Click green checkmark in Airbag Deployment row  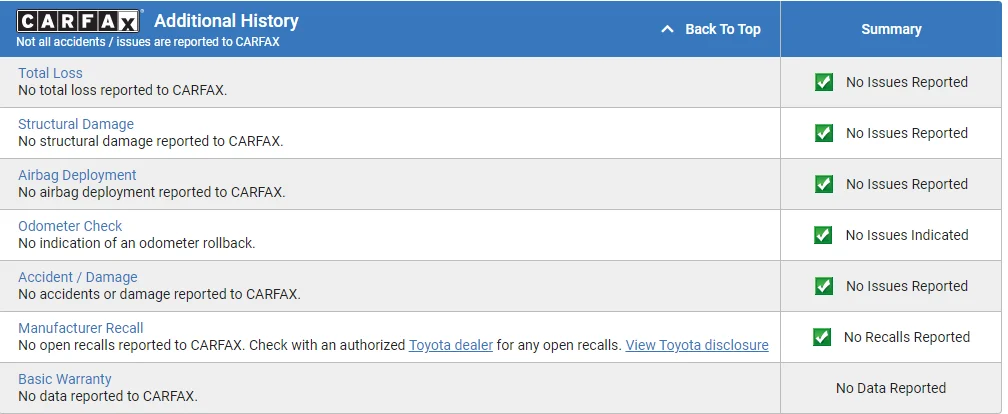(x=824, y=184)
